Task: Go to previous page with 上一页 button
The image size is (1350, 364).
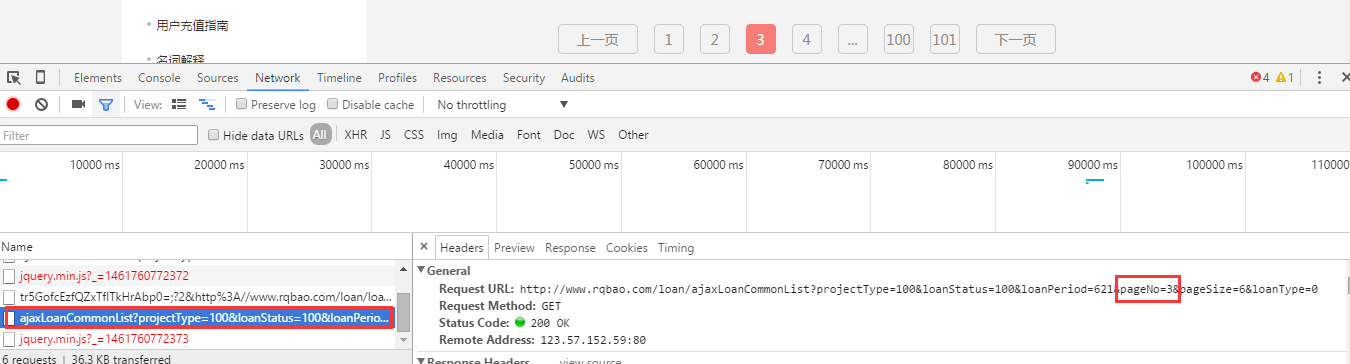Action: 598,40
